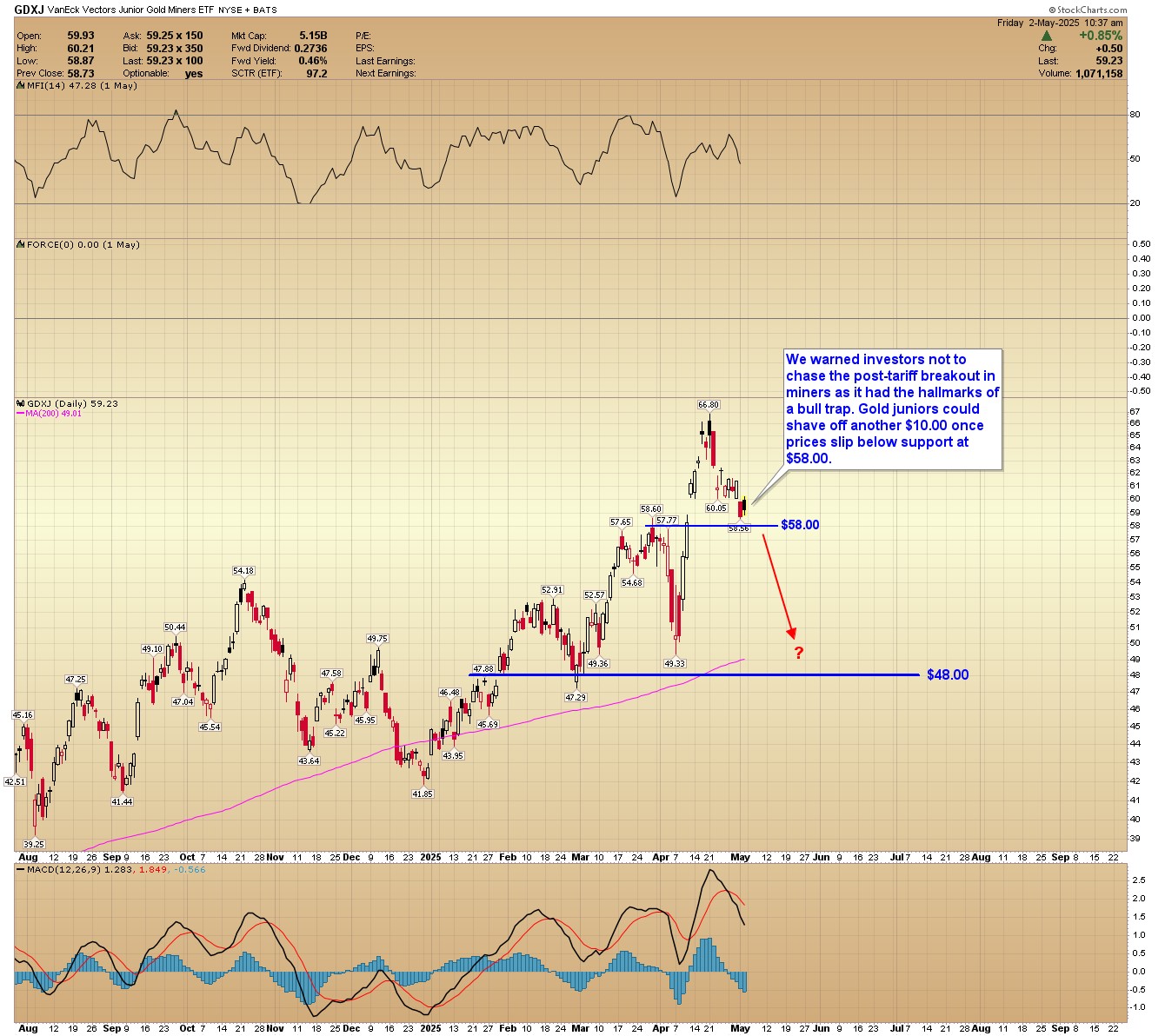
Task: Click the 45.16 price label
Action: click(23, 715)
